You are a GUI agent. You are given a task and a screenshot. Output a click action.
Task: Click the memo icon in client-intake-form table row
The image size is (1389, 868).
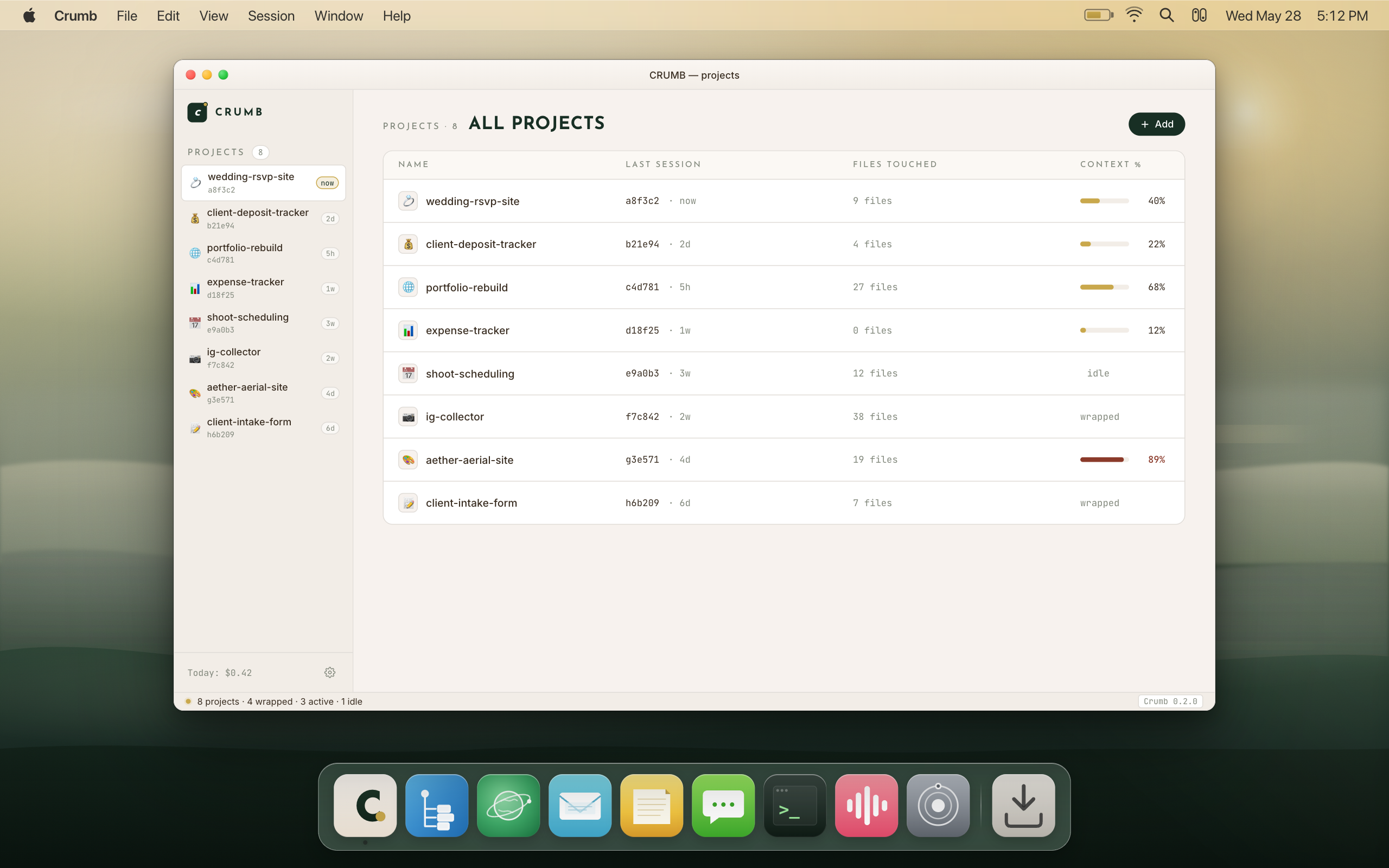coord(408,503)
